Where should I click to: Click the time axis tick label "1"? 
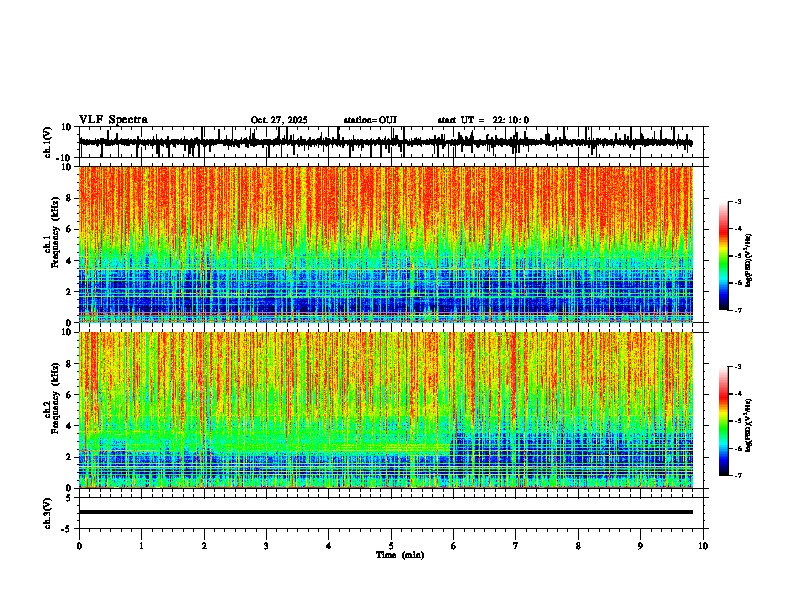(x=141, y=546)
